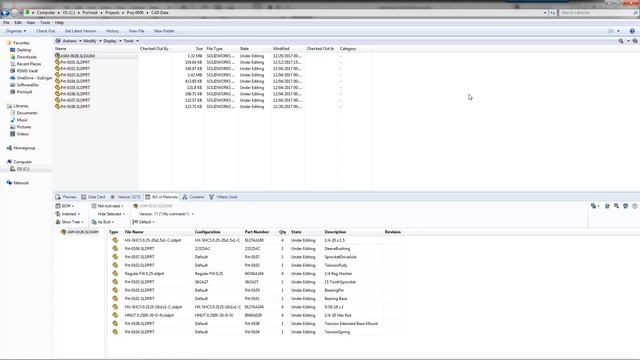
Task: Open the Tools dropdown in the vault toolbar
Action: coord(131,41)
